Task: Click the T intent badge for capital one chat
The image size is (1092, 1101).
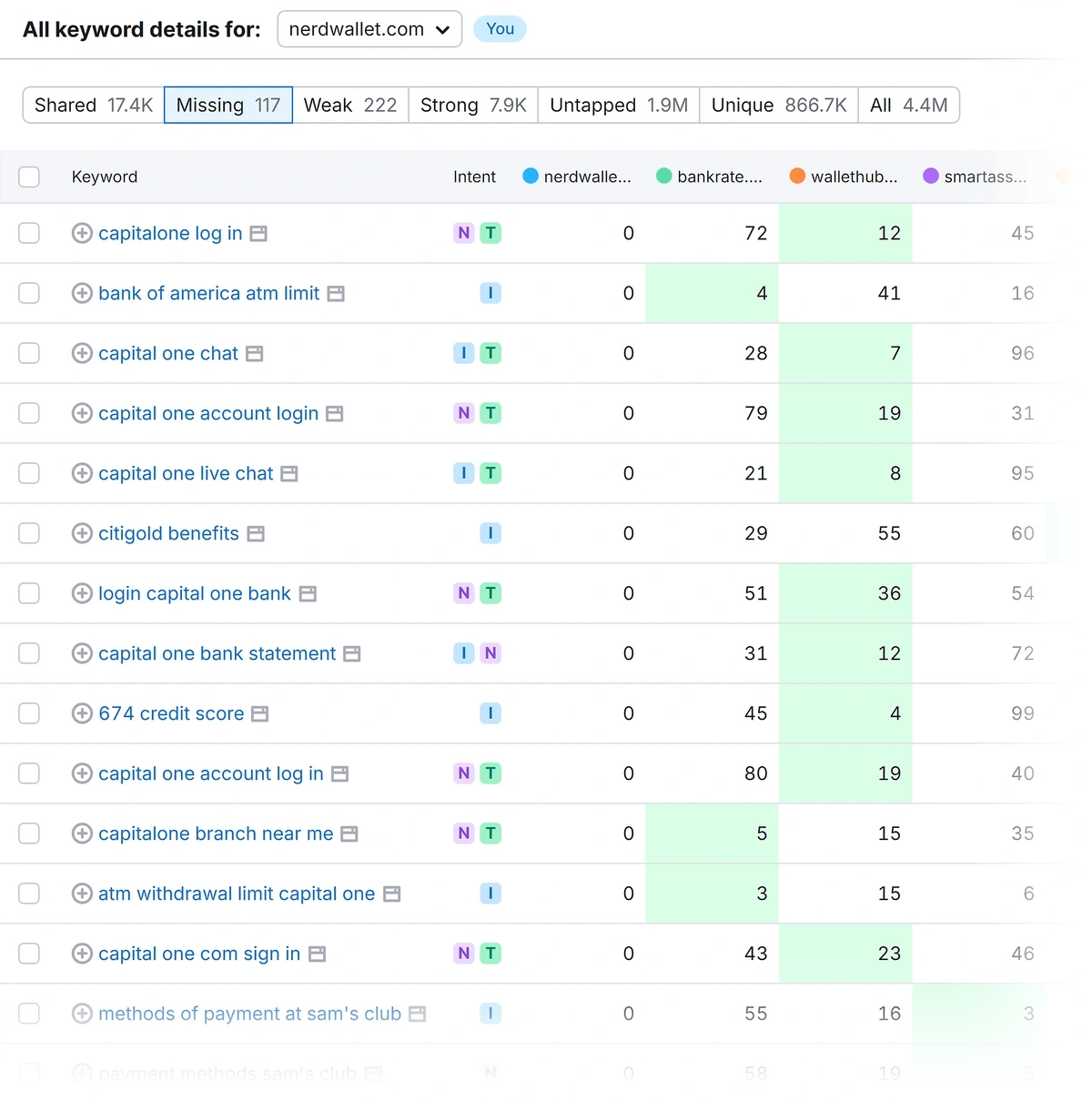Action: [x=490, y=353]
